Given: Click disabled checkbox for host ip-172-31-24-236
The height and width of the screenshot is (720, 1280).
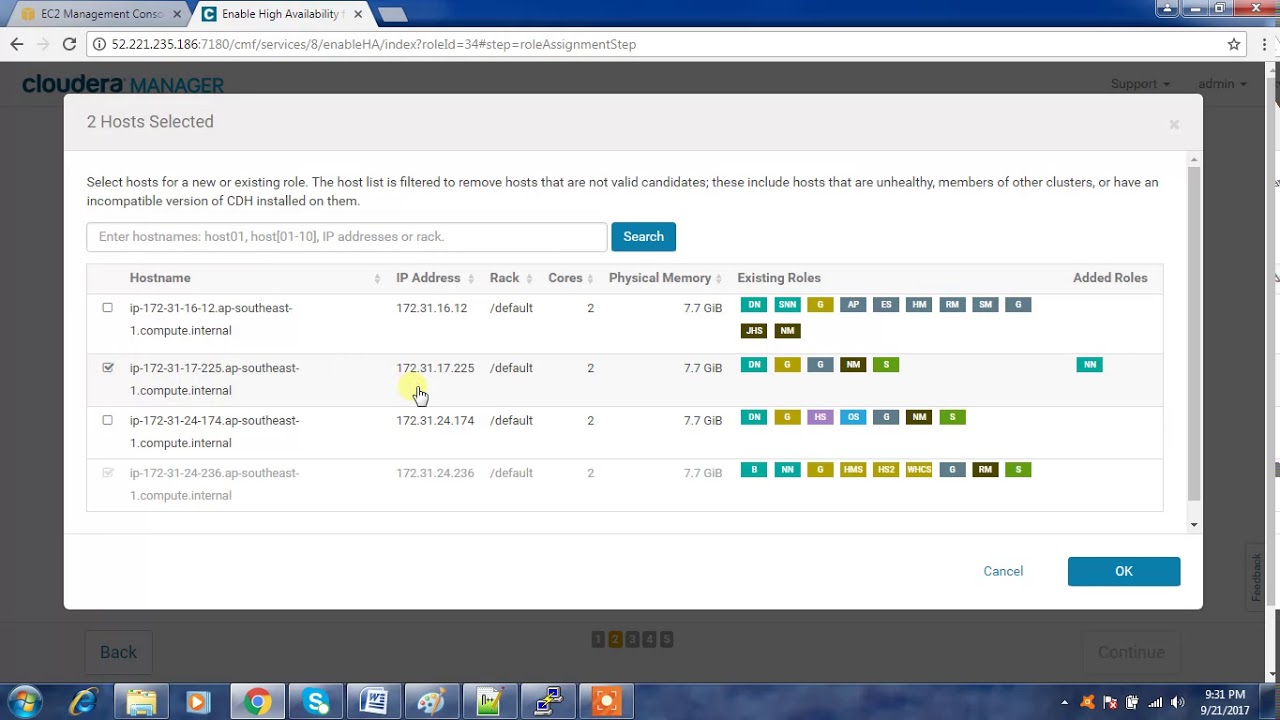Looking at the screenshot, I should point(108,473).
